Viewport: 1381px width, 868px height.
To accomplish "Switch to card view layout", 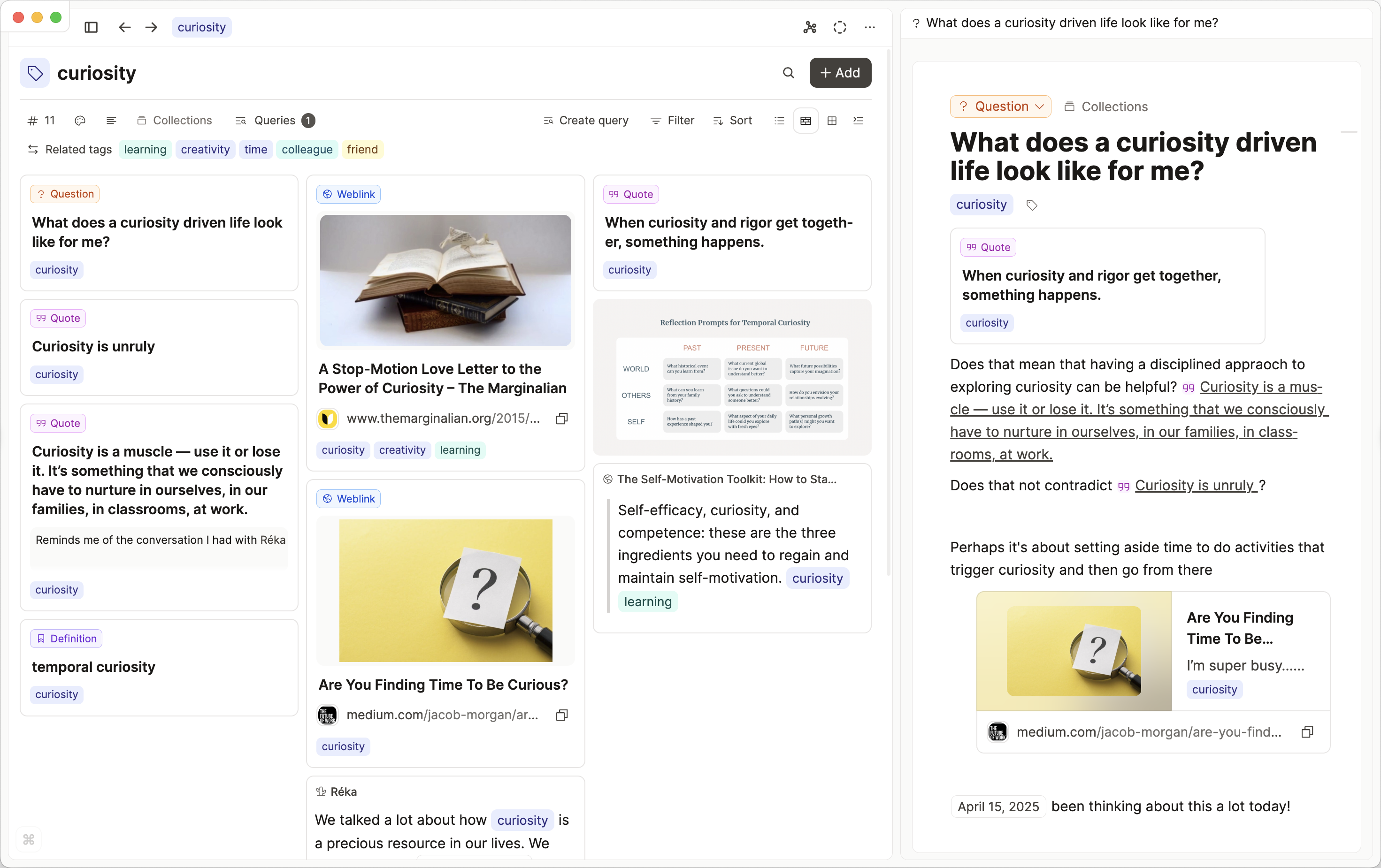I will pos(805,121).
